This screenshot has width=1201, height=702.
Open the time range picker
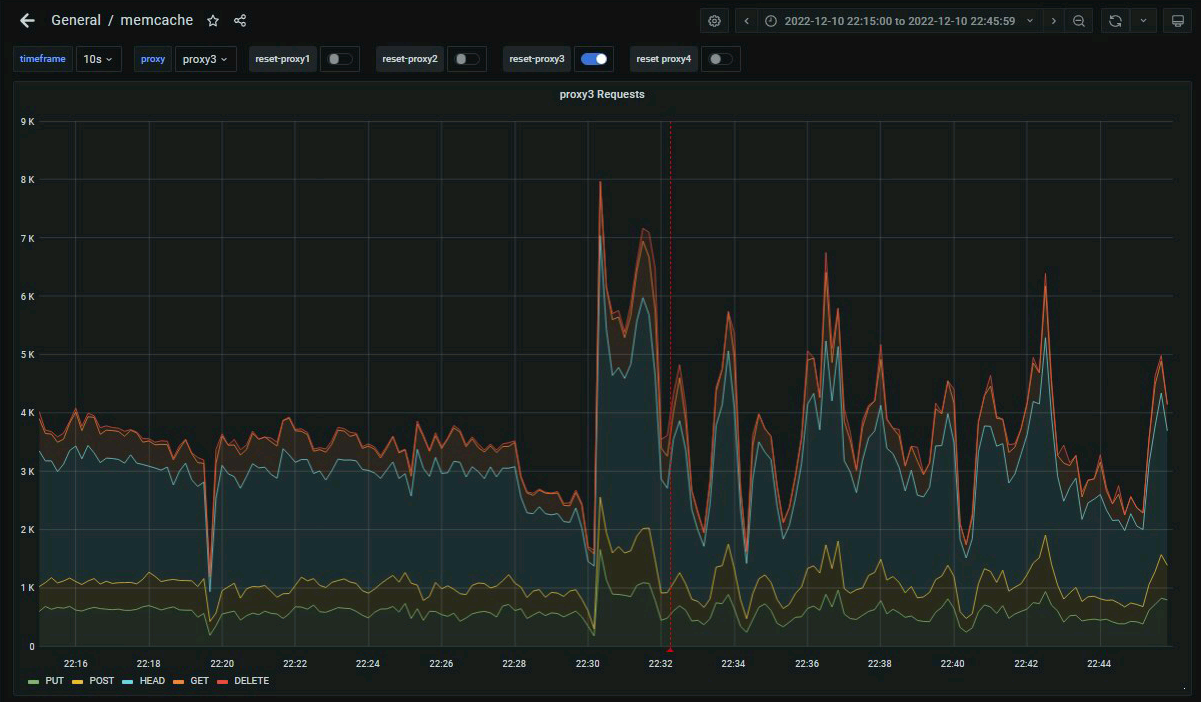tap(897, 21)
